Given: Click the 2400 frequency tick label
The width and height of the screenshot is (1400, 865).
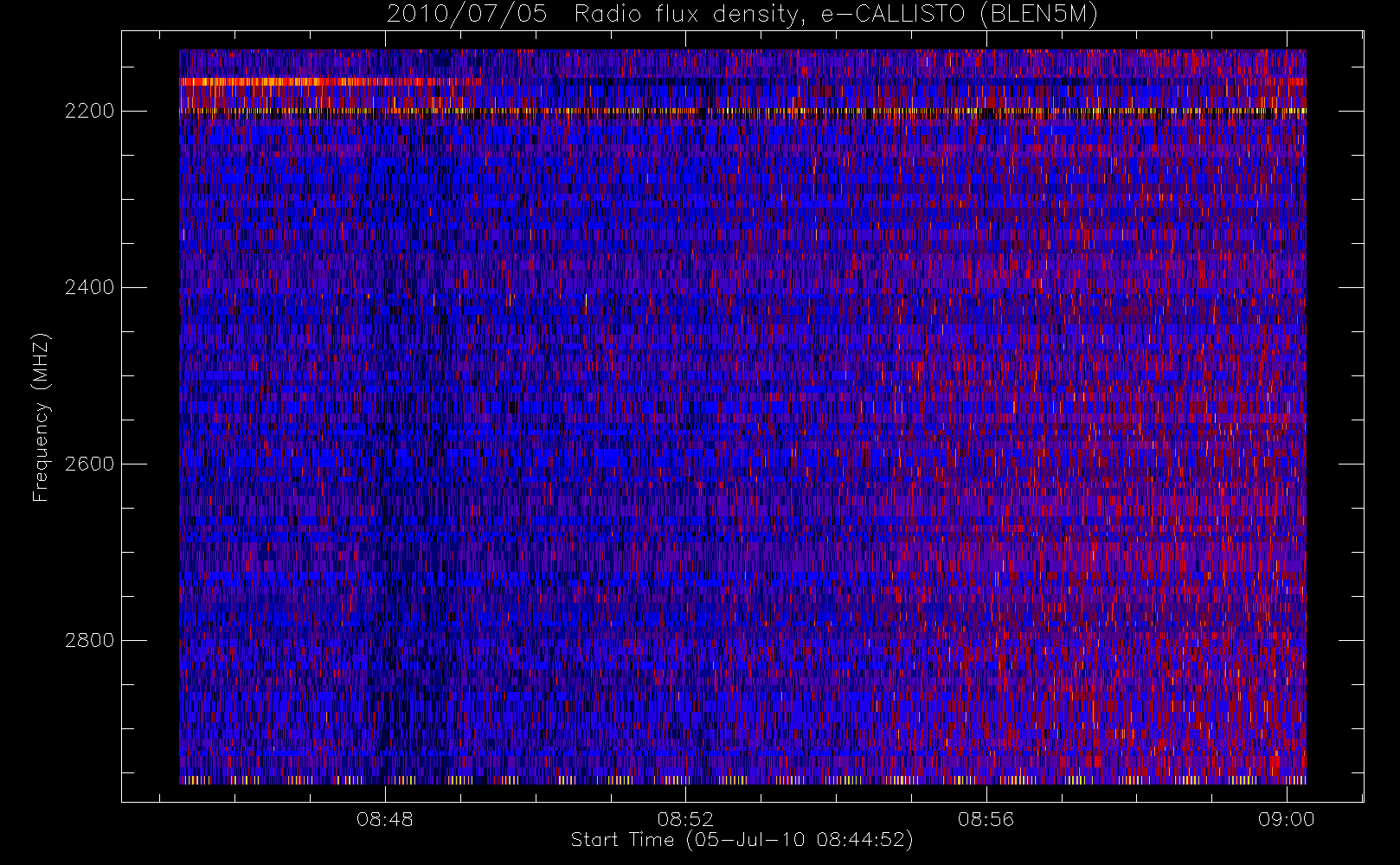Looking at the screenshot, I should click(x=89, y=287).
